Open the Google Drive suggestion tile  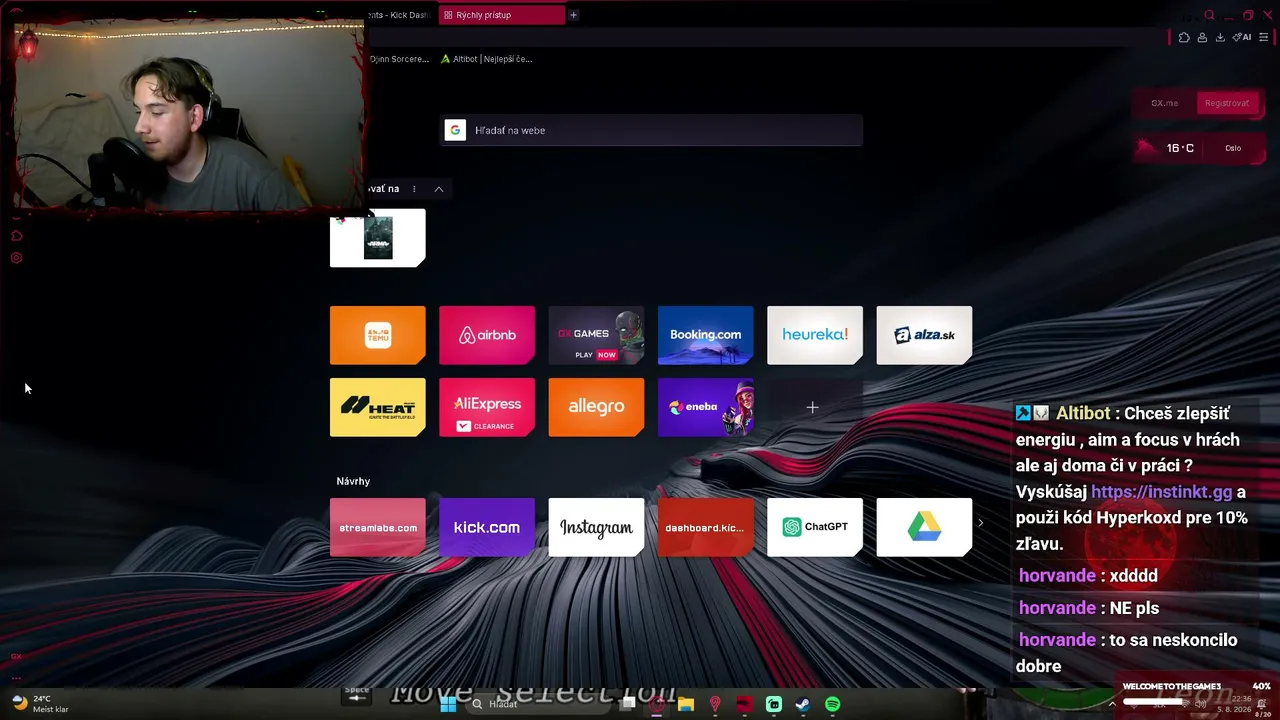pyautogui.click(x=924, y=527)
